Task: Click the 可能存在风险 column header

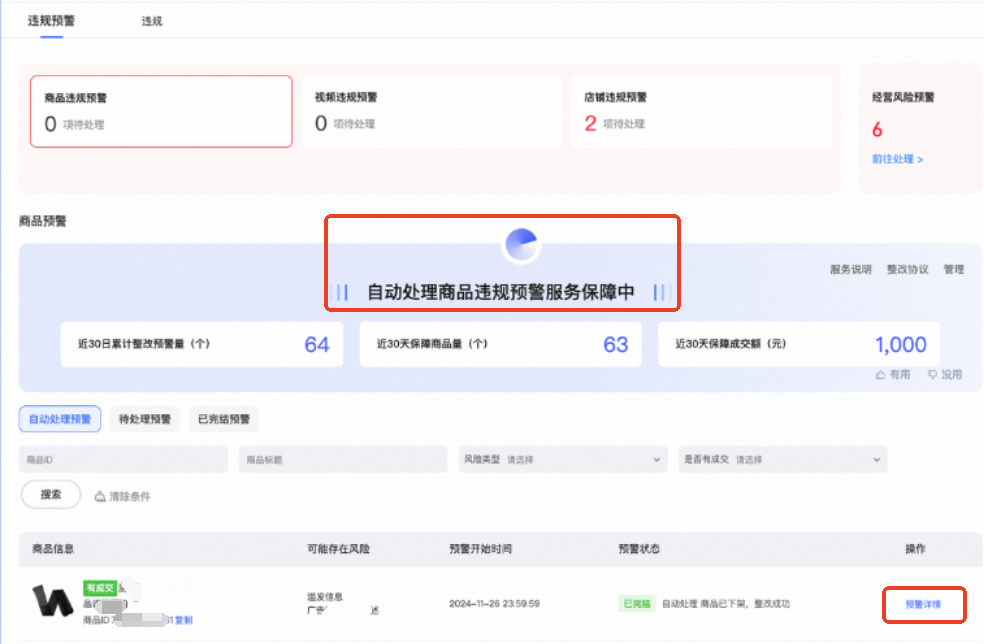Action: [x=338, y=549]
